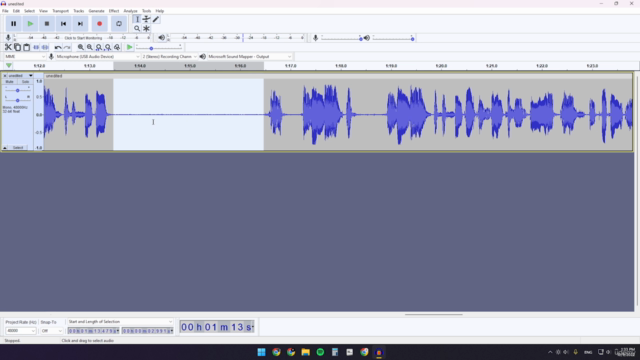640x360 pixels.
Task: Open Windows Start menu on taskbar
Action: (261, 352)
